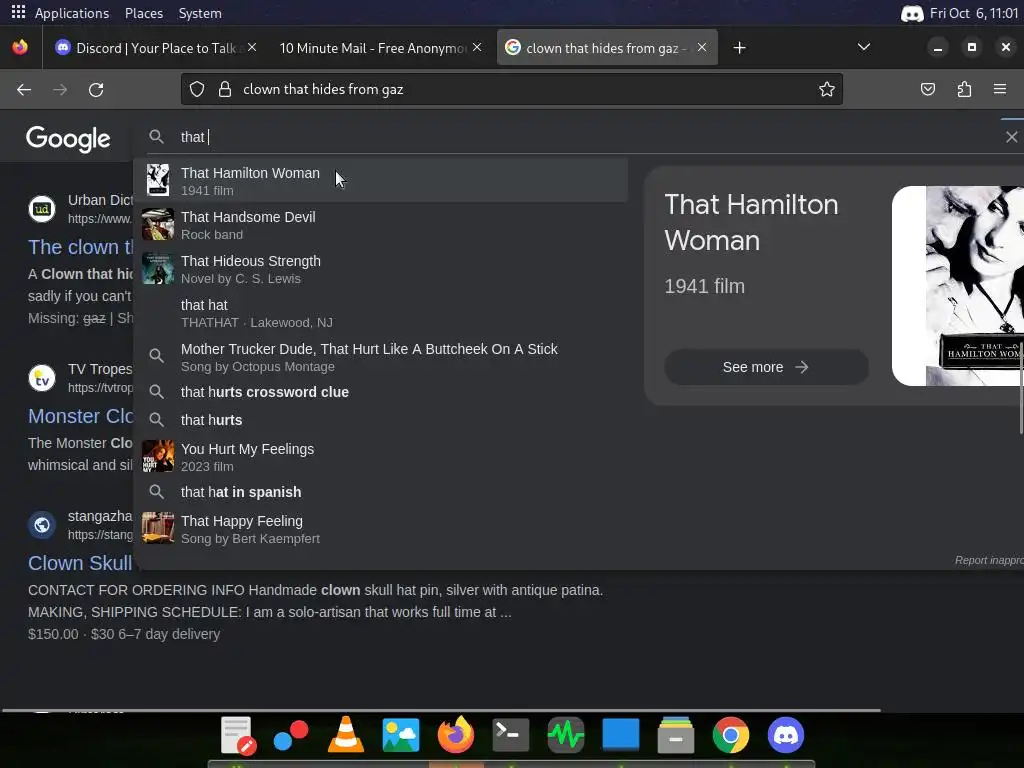Click the site security padlock icon
The image size is (1024, 768).
pyautogui.click(x=225, y=89)
